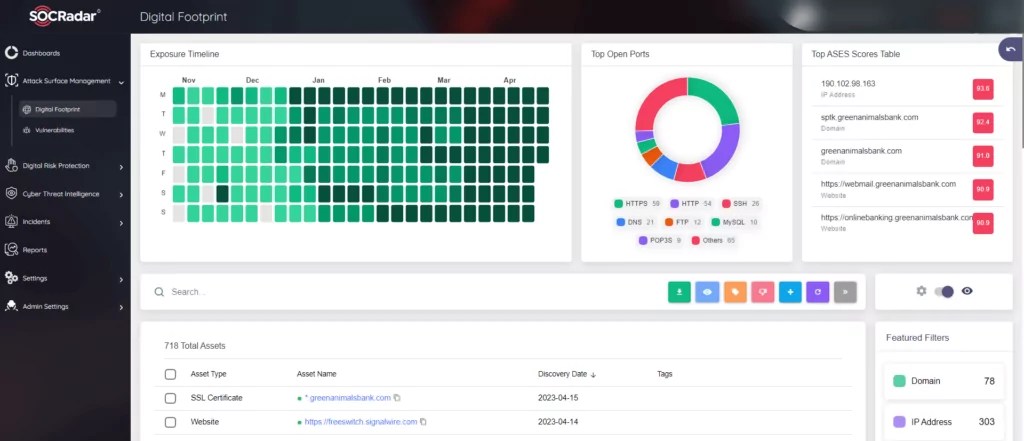
Task: Copy *.greenanimalsbank.com asset name
Action: (397, 398)
